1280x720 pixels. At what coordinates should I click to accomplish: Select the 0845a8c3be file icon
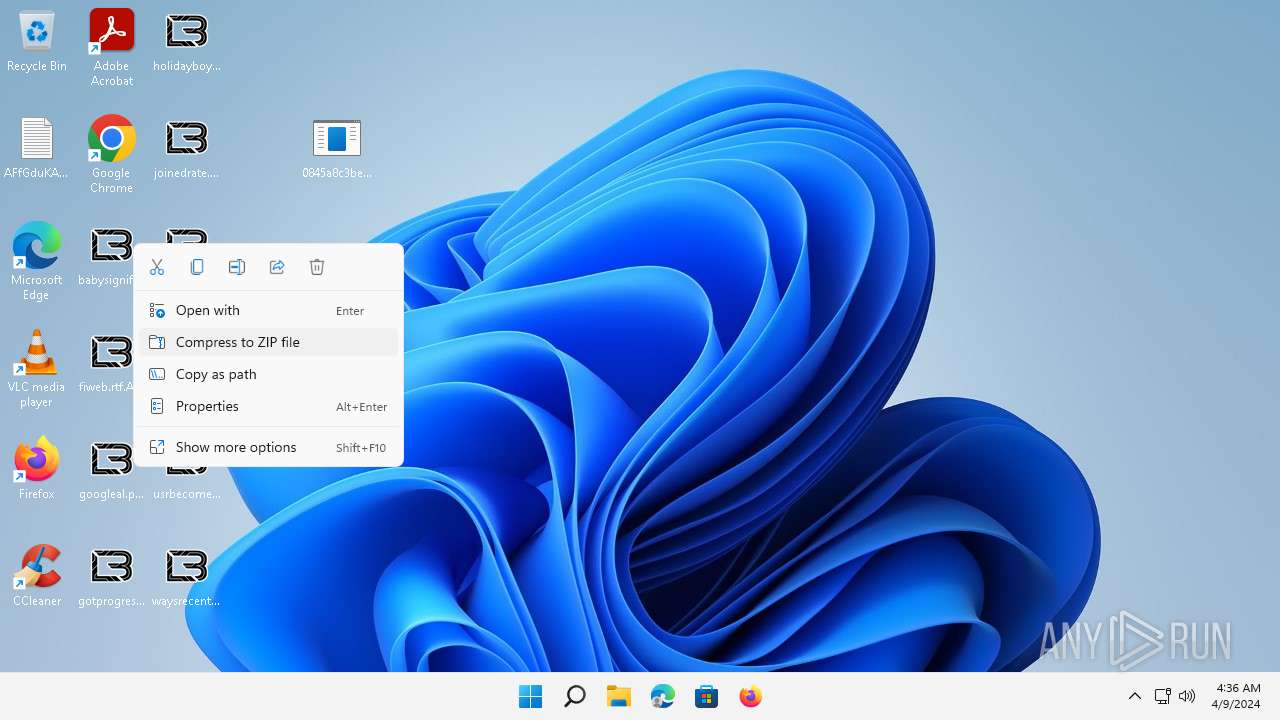pyautogui.click(x=337, y=149)
